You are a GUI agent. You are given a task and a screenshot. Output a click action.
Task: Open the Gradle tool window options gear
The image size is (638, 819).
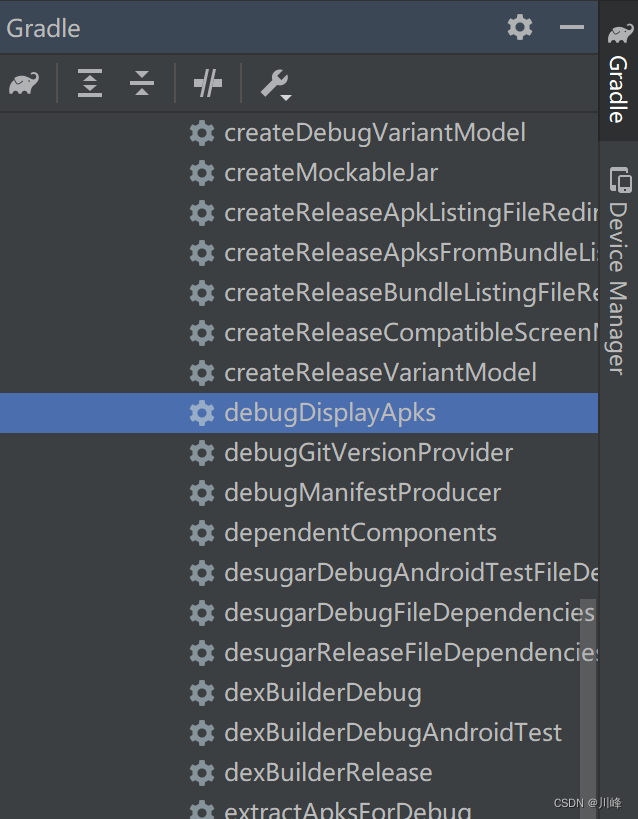click(519, 27)
